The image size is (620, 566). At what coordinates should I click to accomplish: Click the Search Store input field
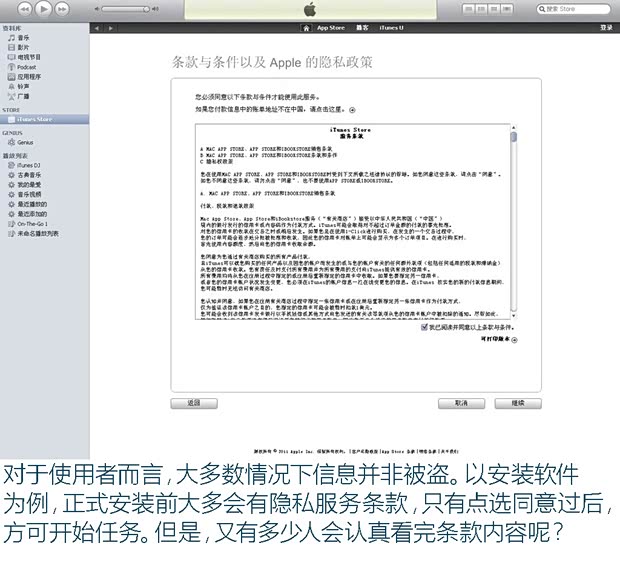pyautogui.click(x=580, y=9)
